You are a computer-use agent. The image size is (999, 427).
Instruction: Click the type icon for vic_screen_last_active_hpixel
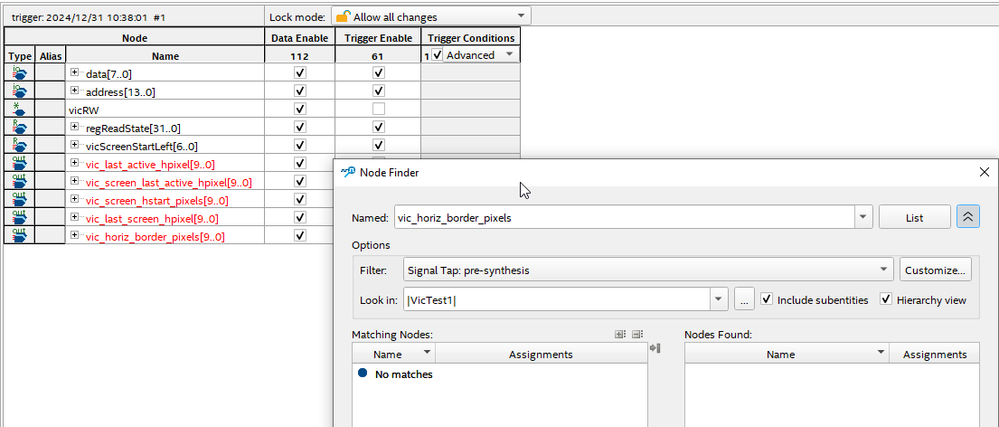20,182
